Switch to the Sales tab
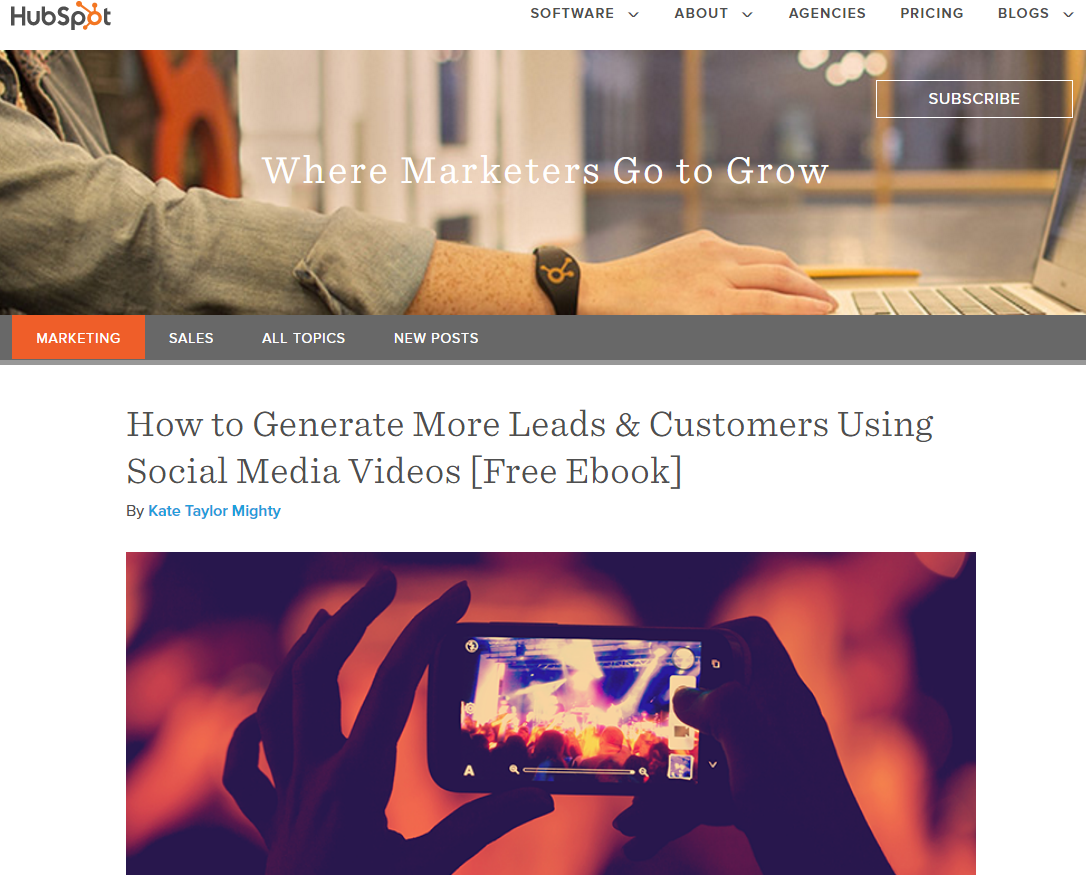The width and height of the screenshot is (1086, 875). click(191, 337)
